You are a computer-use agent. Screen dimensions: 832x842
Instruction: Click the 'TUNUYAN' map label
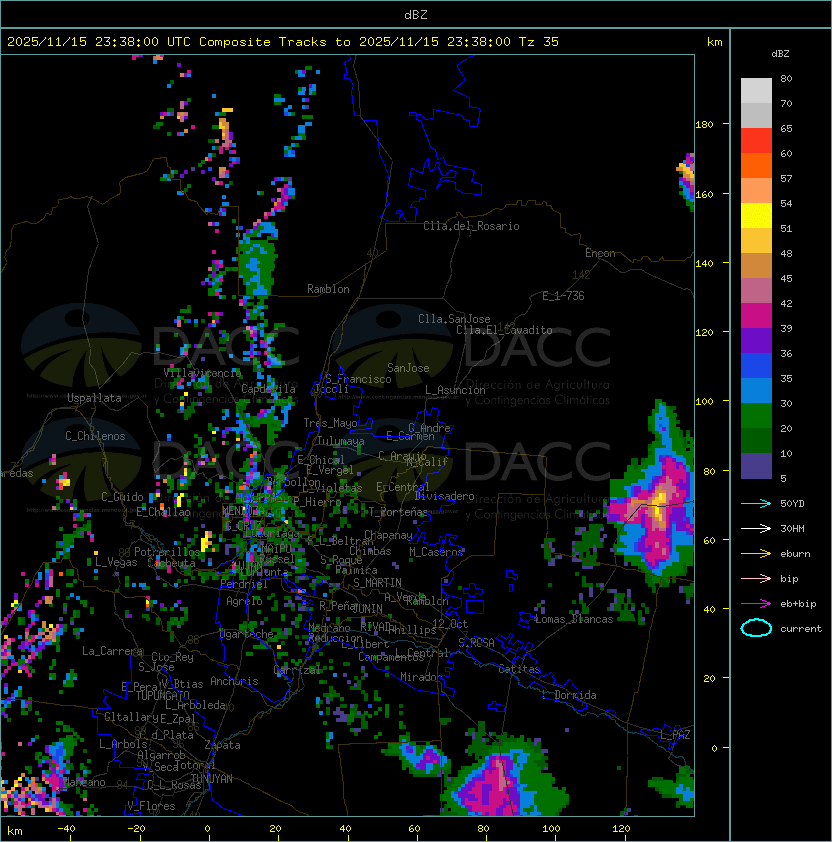coord(212,779)
